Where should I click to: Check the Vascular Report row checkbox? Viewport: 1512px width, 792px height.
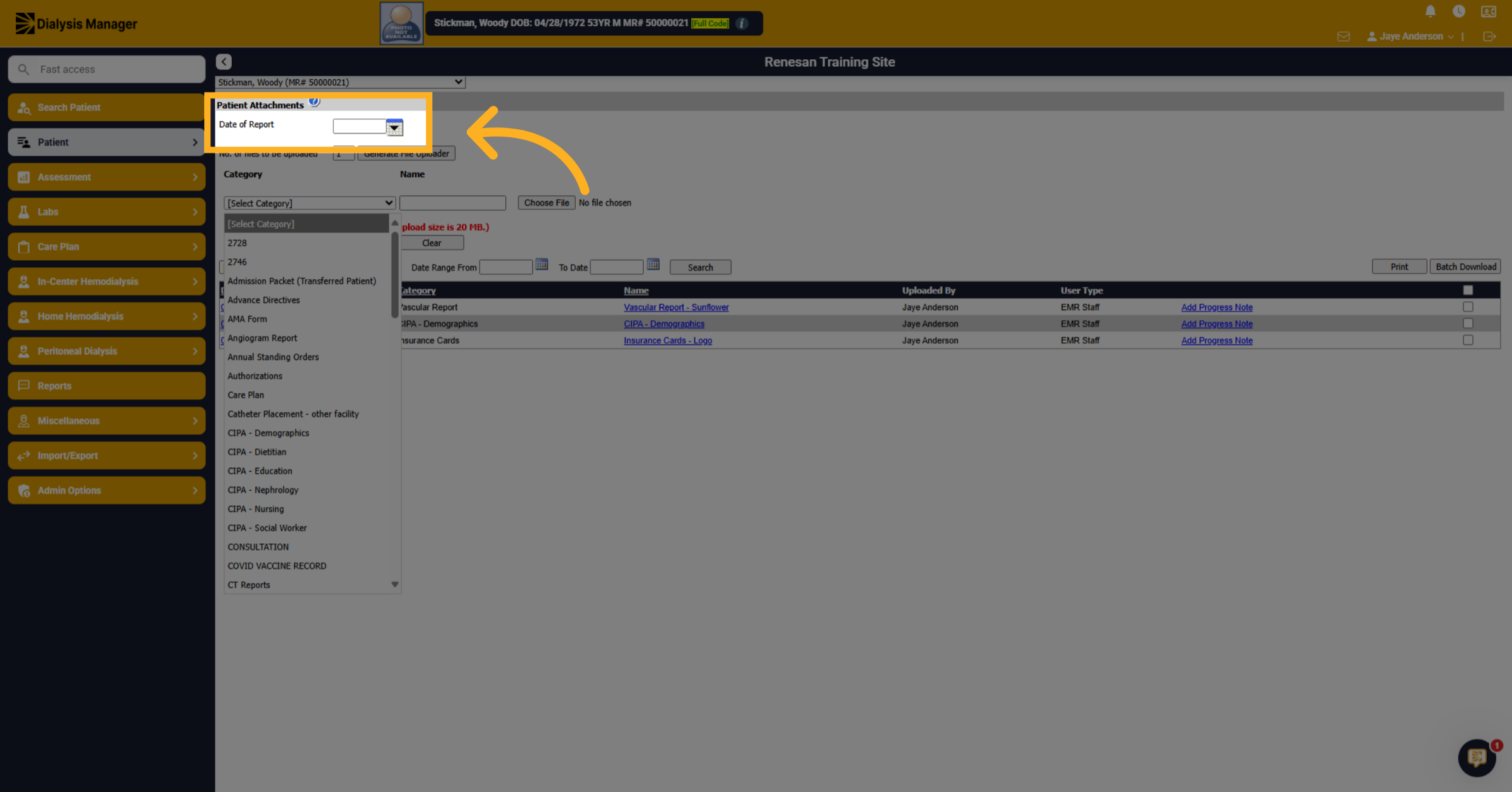point(1468,307)
